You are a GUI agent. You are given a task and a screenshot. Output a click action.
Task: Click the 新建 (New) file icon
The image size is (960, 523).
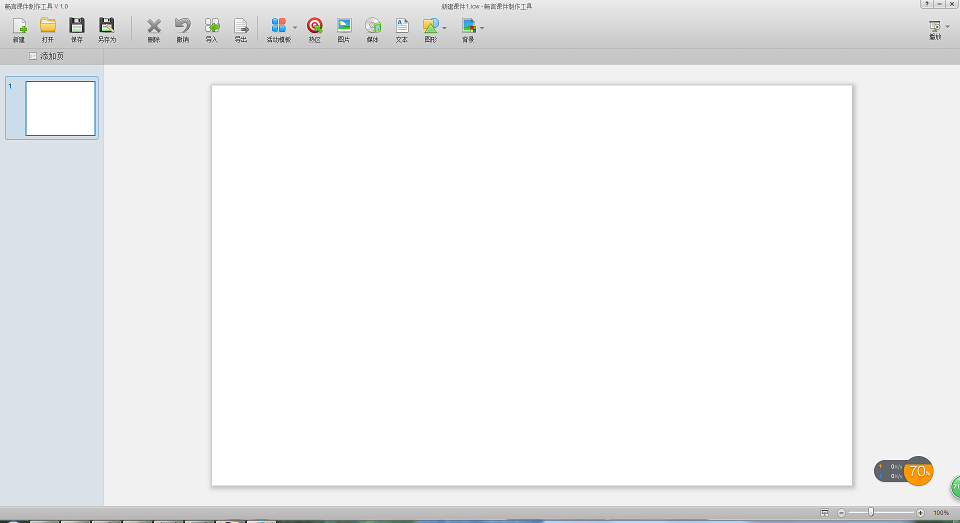pyautogui.click(x=19, y=27)
